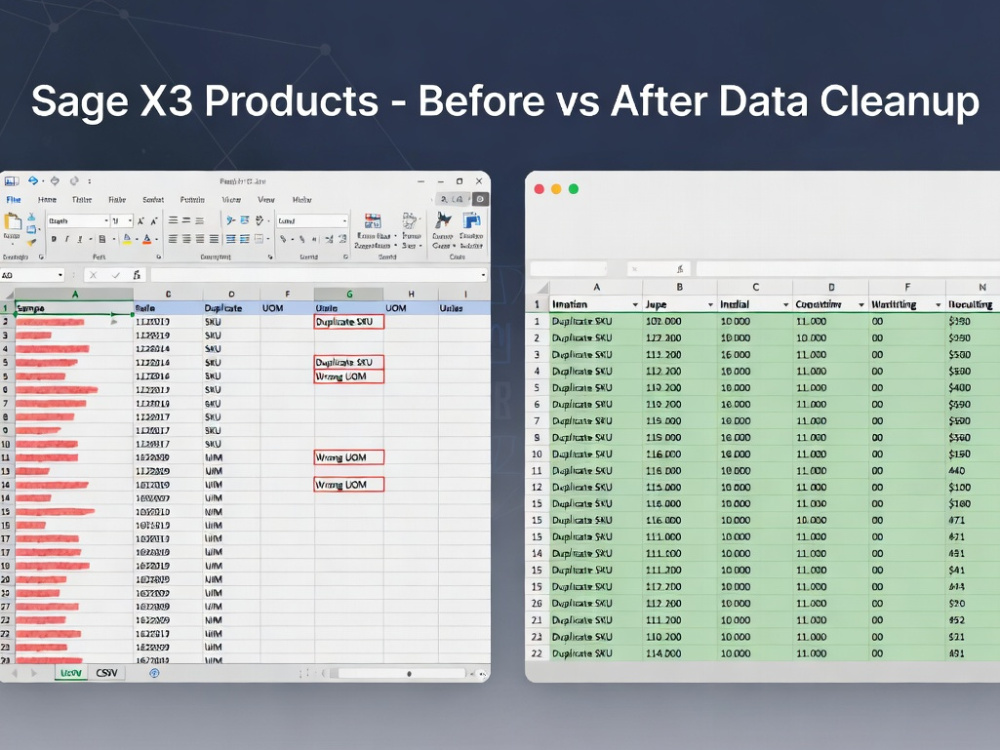Screen dimensions: 1000x750
Task: Click the search box at ribbon top right
Action: [x=452, y=200]
